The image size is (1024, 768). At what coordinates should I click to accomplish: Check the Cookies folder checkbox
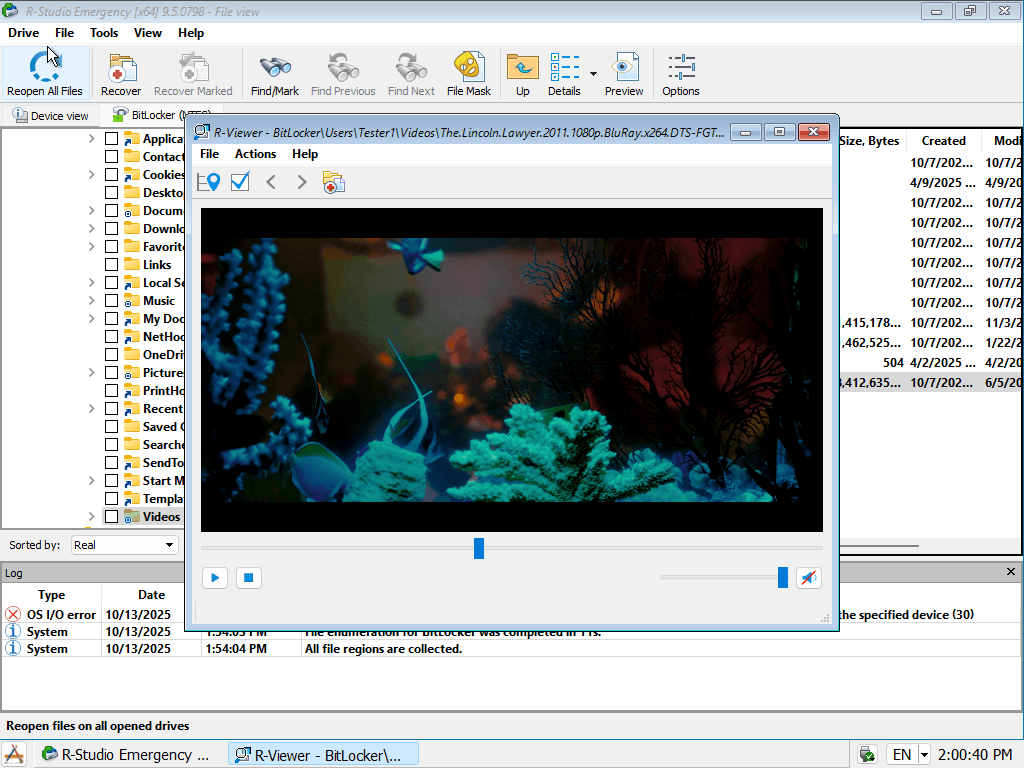[x=112, y=175]
